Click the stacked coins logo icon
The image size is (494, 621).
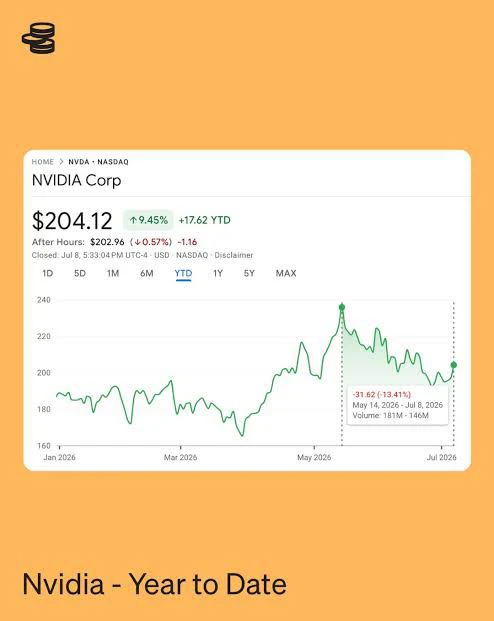click(x=38, y=38)
